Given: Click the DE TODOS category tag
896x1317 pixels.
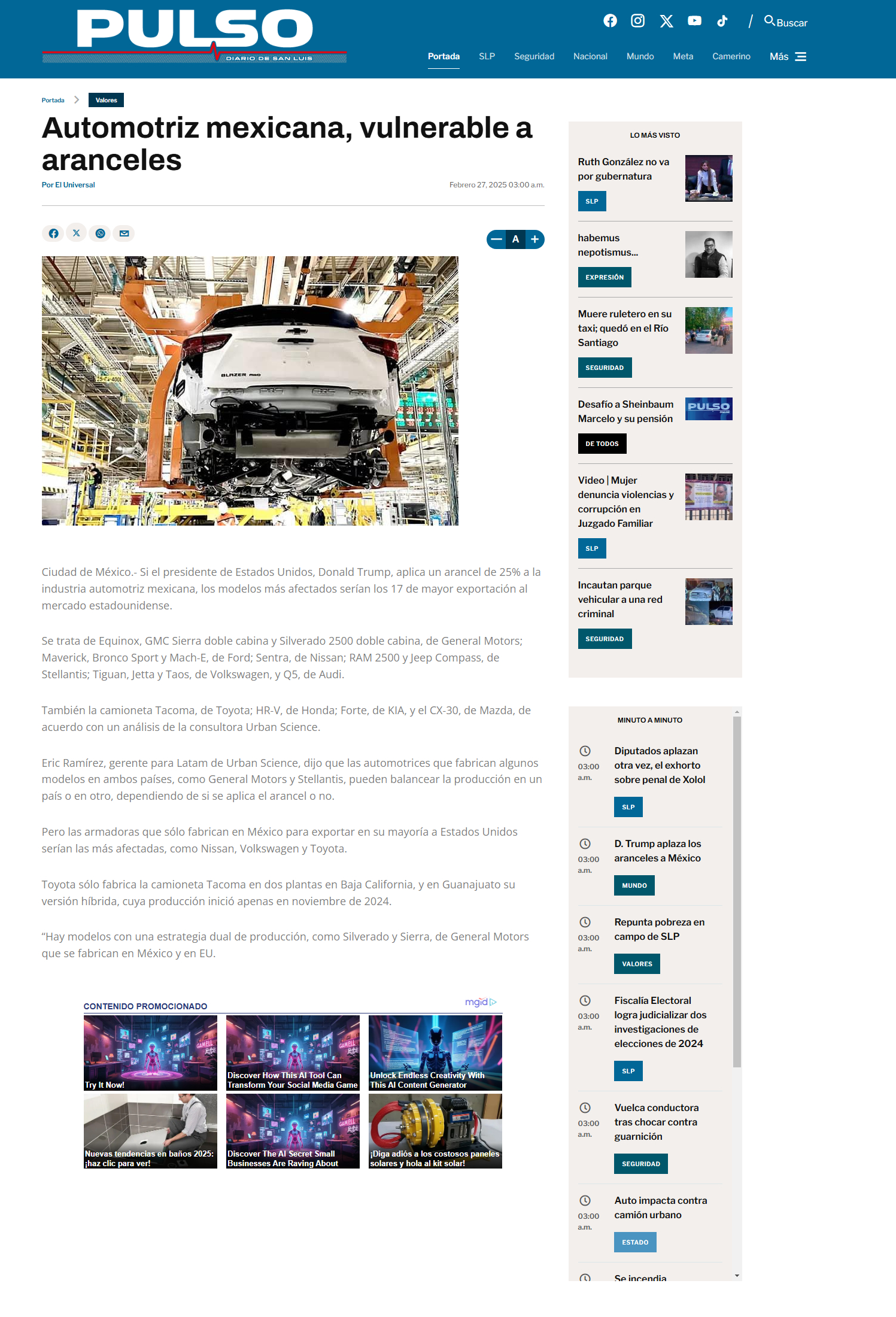Looking at the screenshot, I should click(602, 444).
